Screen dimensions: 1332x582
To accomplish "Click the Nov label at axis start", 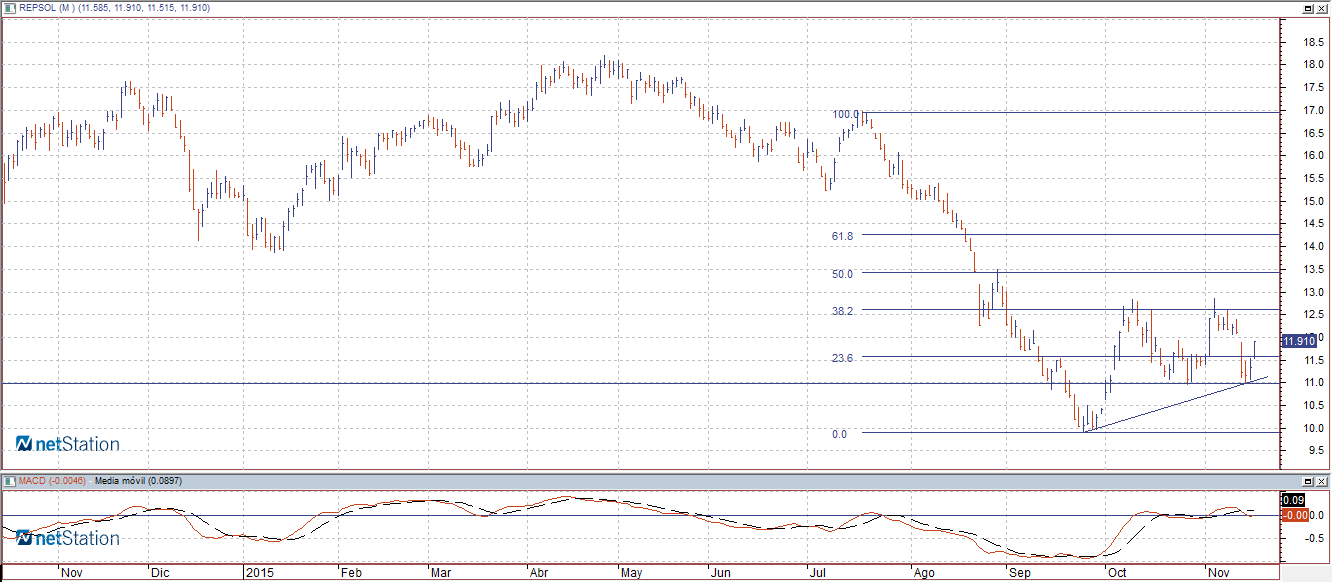I will (x=71, y=573).
